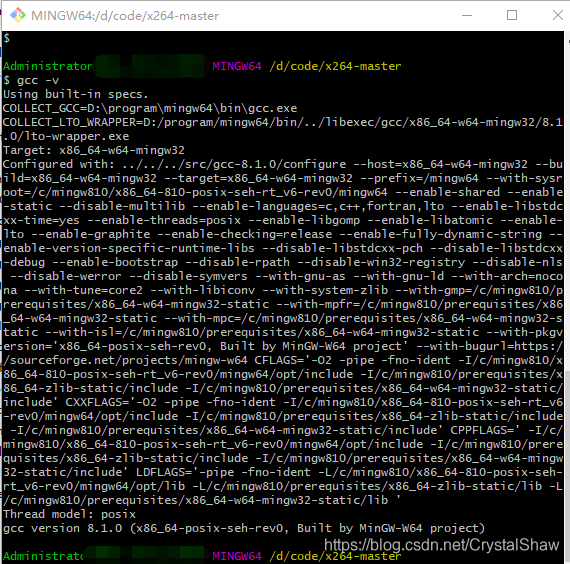Click 'Using built-in specs.' line
The image size is (570, 564).
click(x=76, y=95)
